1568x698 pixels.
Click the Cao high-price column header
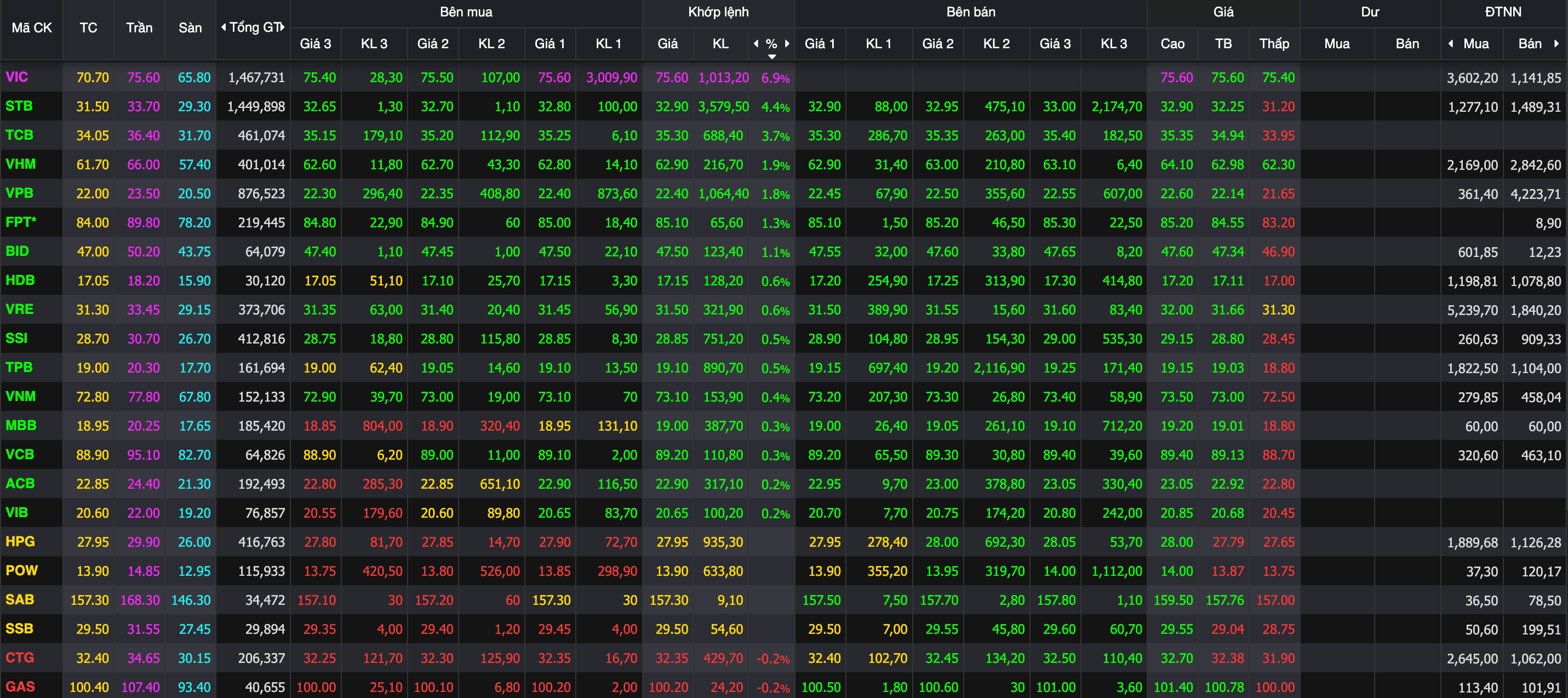(x=1172, y=44)
